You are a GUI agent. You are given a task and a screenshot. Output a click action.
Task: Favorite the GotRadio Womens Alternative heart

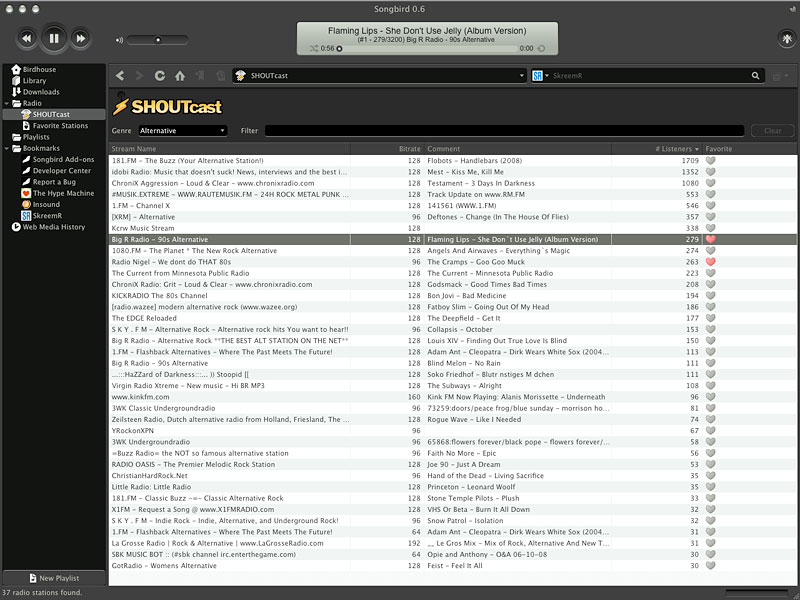710,565
